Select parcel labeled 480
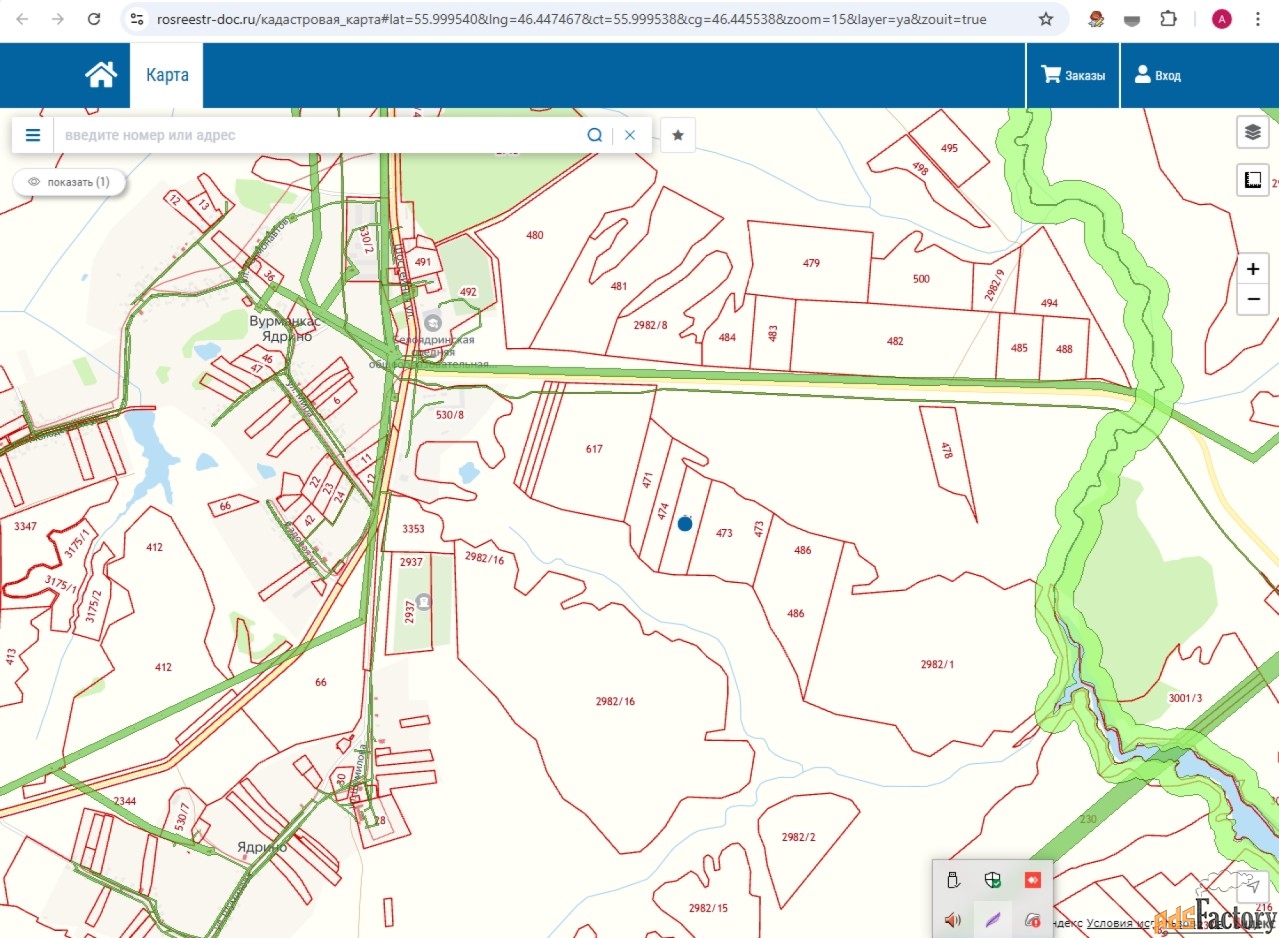The height and width of the screenshot is (938, 1279). (535, 236)
